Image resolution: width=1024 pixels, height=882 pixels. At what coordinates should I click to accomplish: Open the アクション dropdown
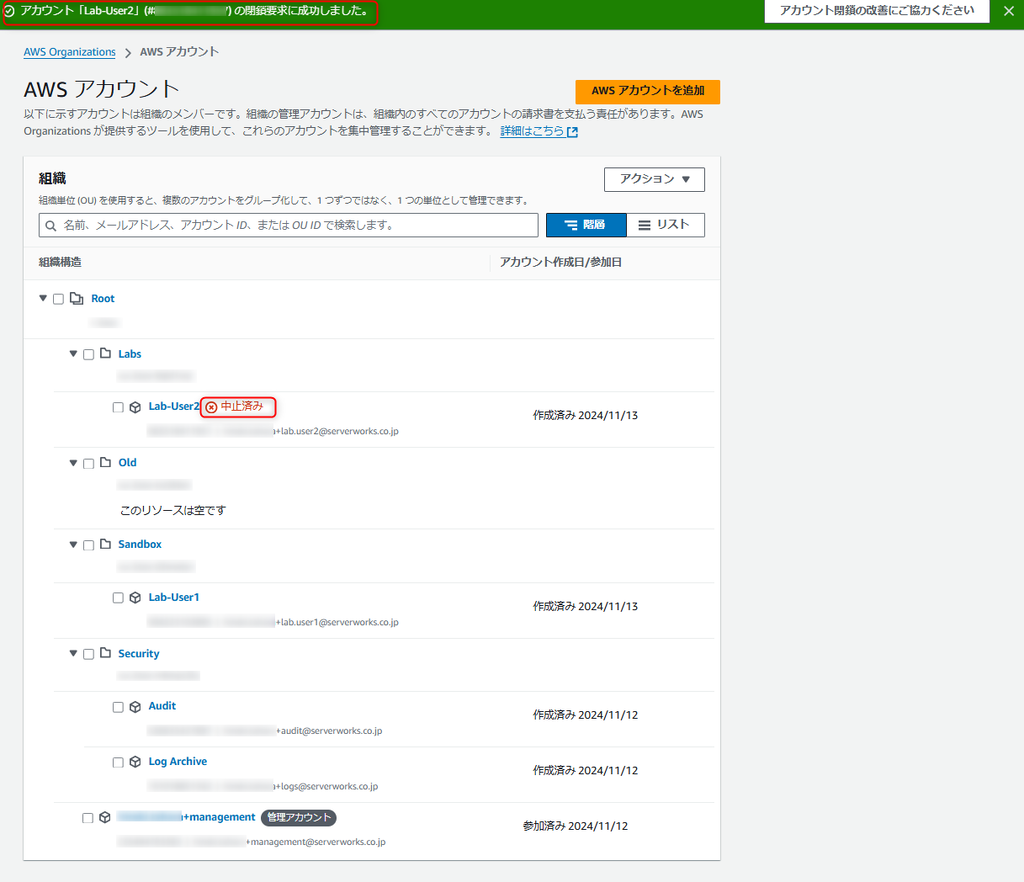[654, 180]
